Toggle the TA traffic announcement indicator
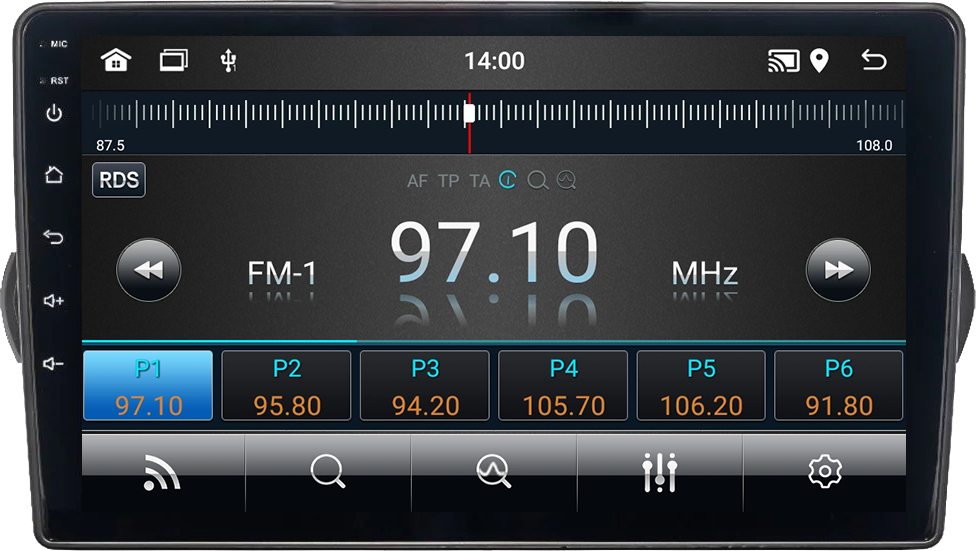 point(480,181)
